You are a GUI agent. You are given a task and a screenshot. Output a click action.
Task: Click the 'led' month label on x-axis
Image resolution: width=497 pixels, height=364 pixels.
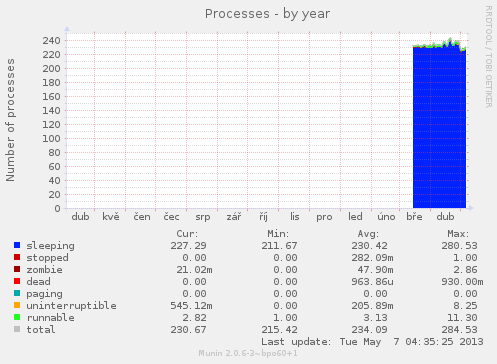(x=355, y=217)
